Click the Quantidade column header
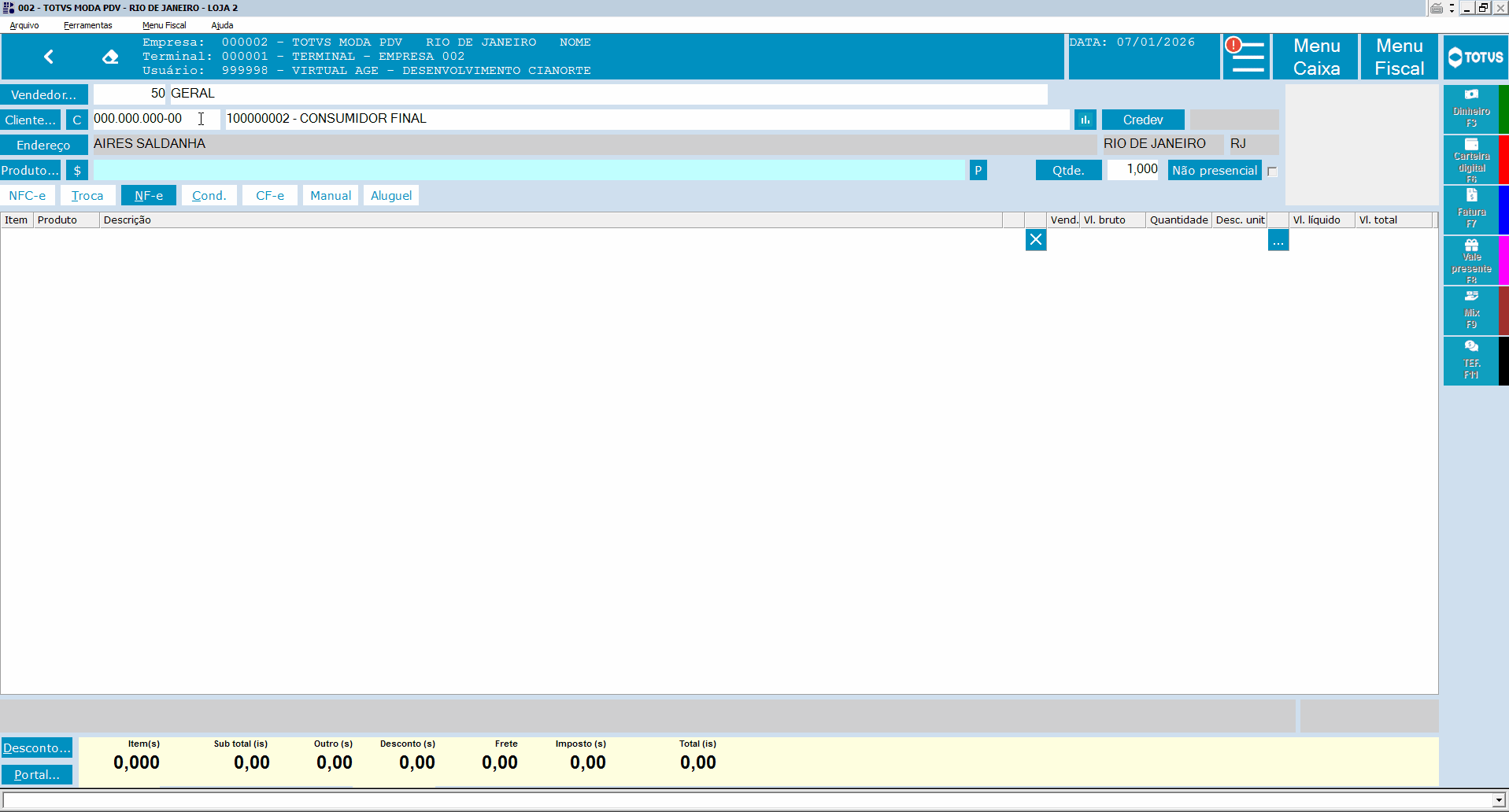Screen dimensions: 1509x812 pyautogui.click(x=1178, y=220)
